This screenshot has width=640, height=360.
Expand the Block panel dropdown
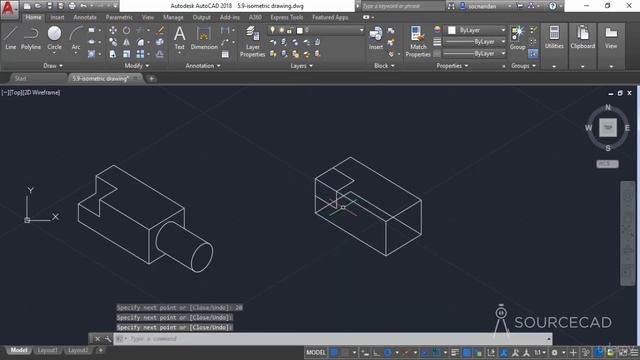click(x=384, y=66)
